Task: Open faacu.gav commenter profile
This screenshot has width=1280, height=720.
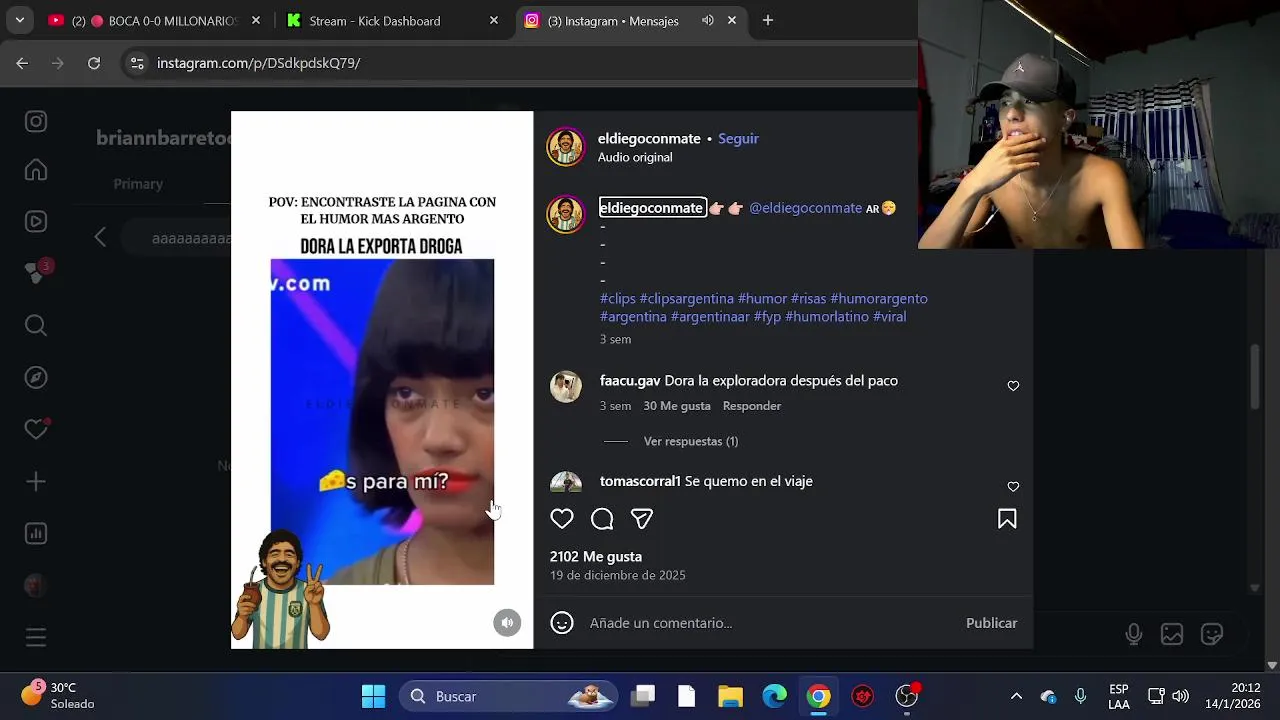Action: (630, 381)
